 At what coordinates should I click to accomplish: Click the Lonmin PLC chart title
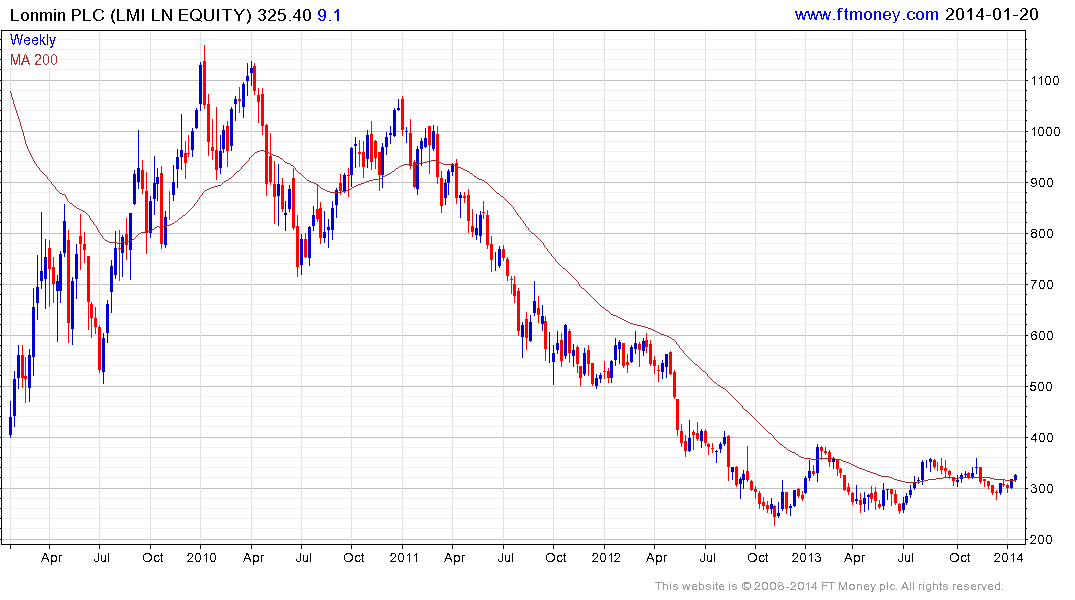pyautogui.click(x=131, y=15)
